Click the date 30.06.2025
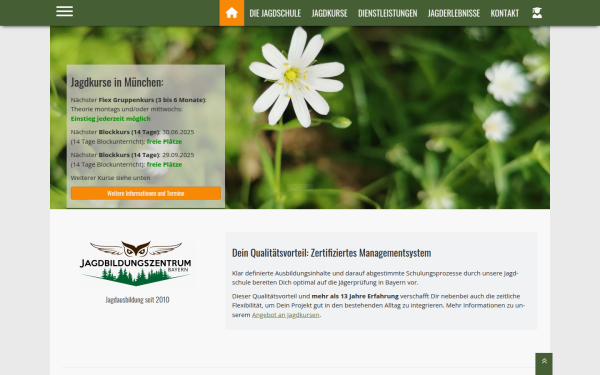Screen dimensions: 600x375 (x=178, y=132)
